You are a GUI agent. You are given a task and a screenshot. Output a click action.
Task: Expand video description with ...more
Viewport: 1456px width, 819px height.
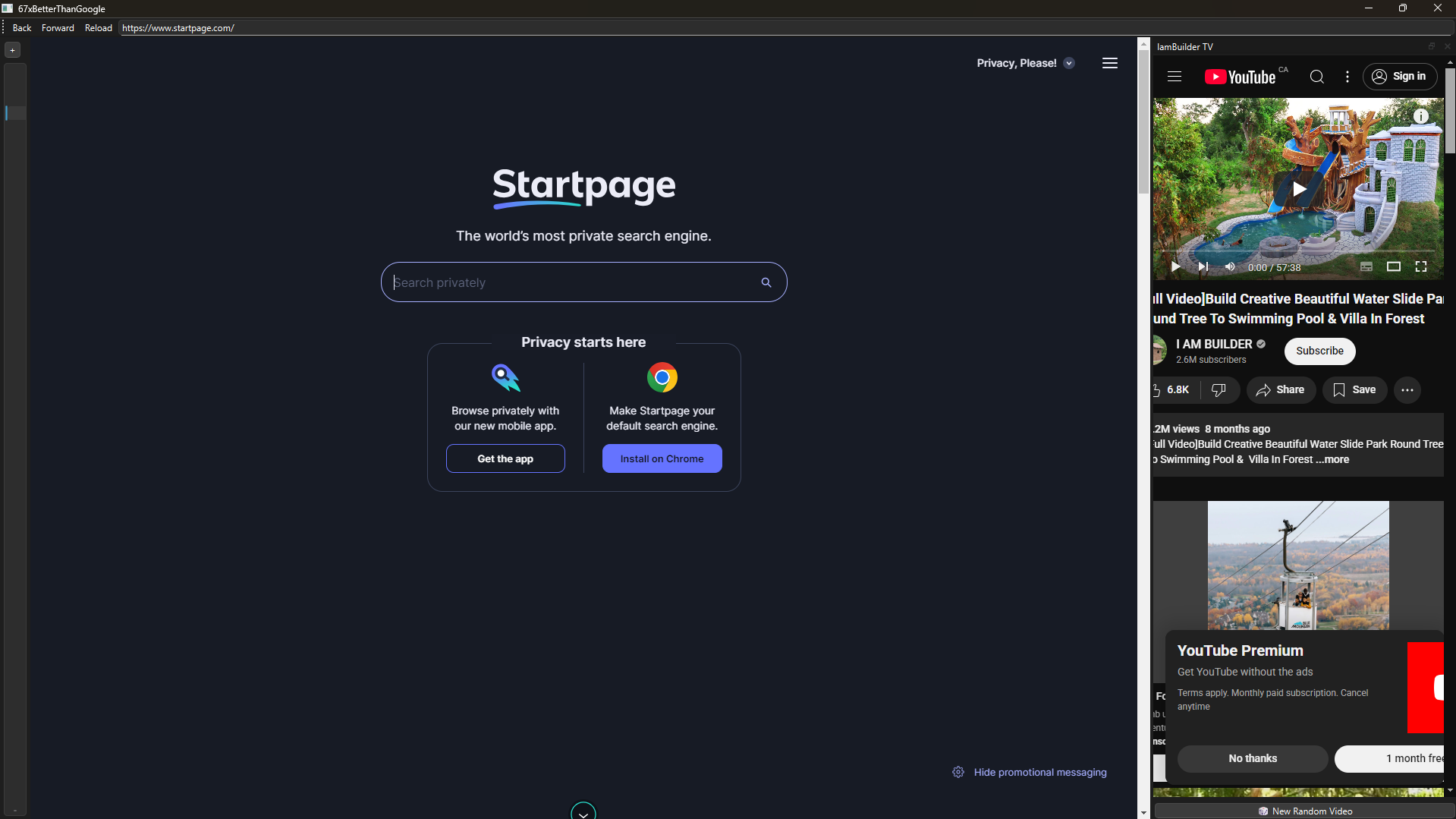click(x=1332, y=459)
